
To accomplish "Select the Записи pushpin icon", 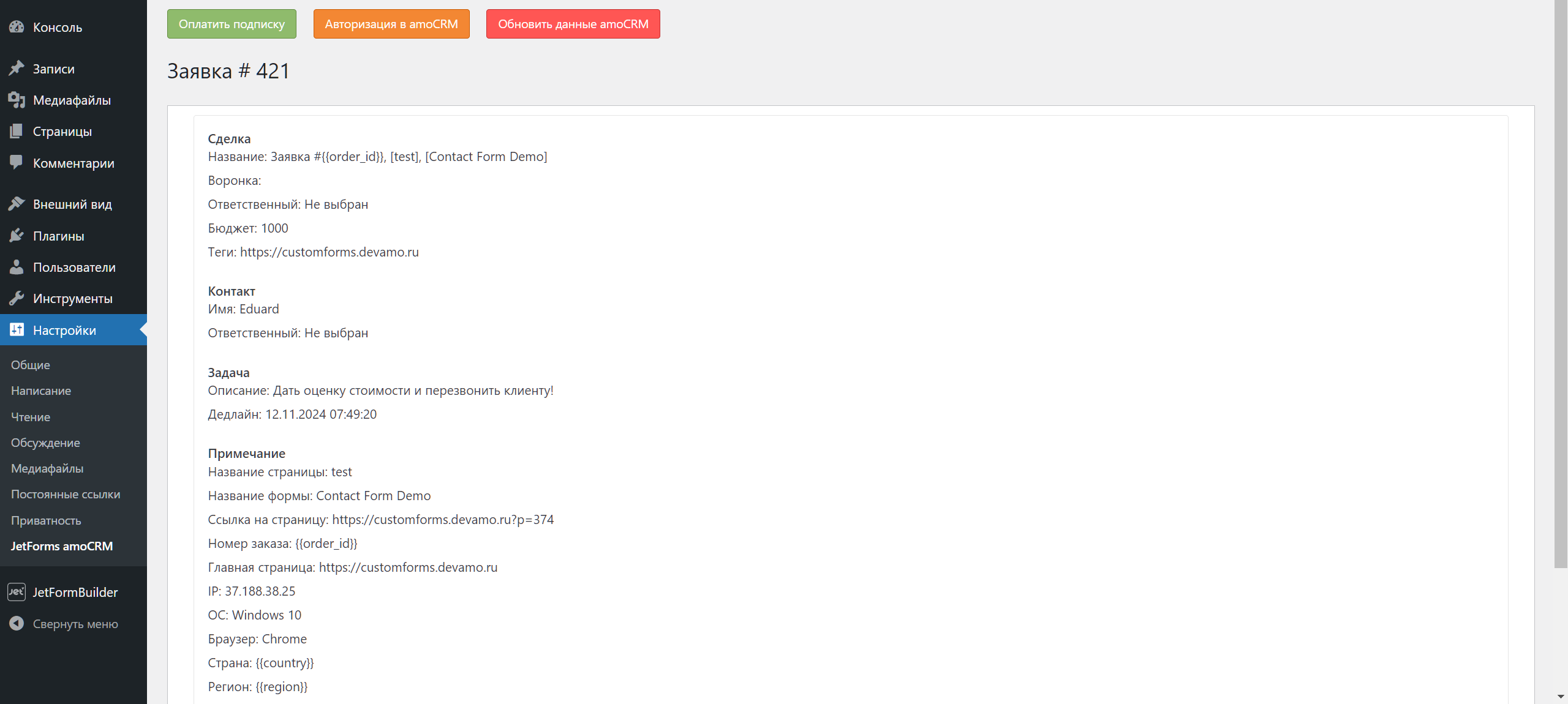I will click(x=16, y=68).
